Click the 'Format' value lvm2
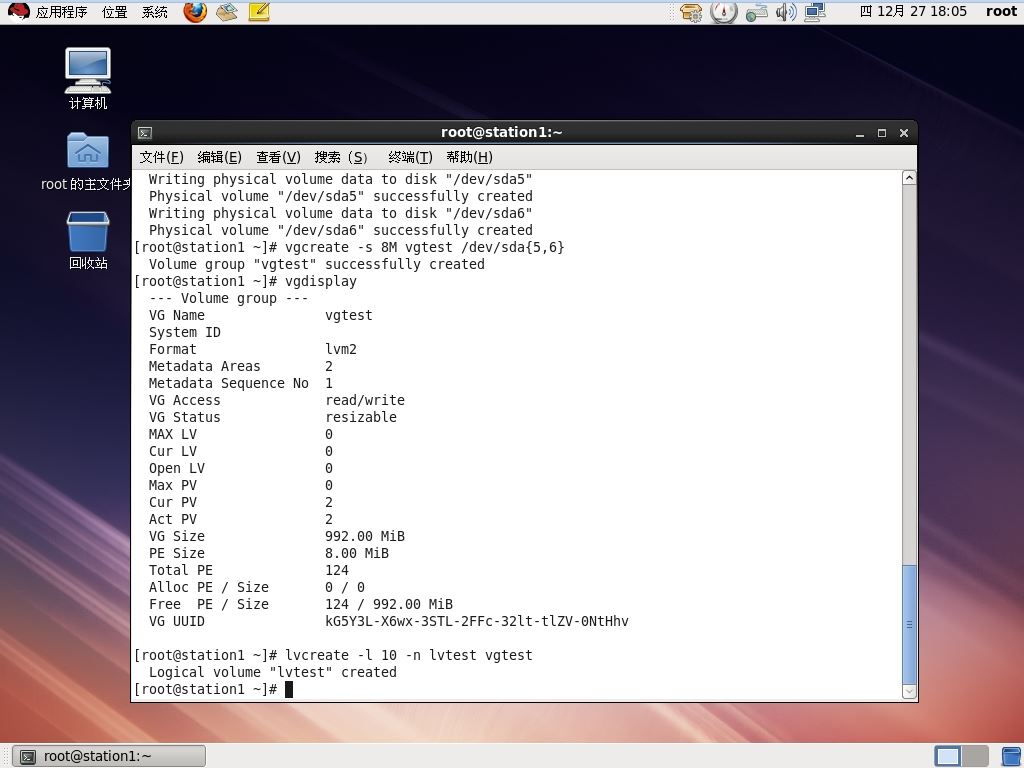Screen dimensions: 1024x768 coord(341,349)
